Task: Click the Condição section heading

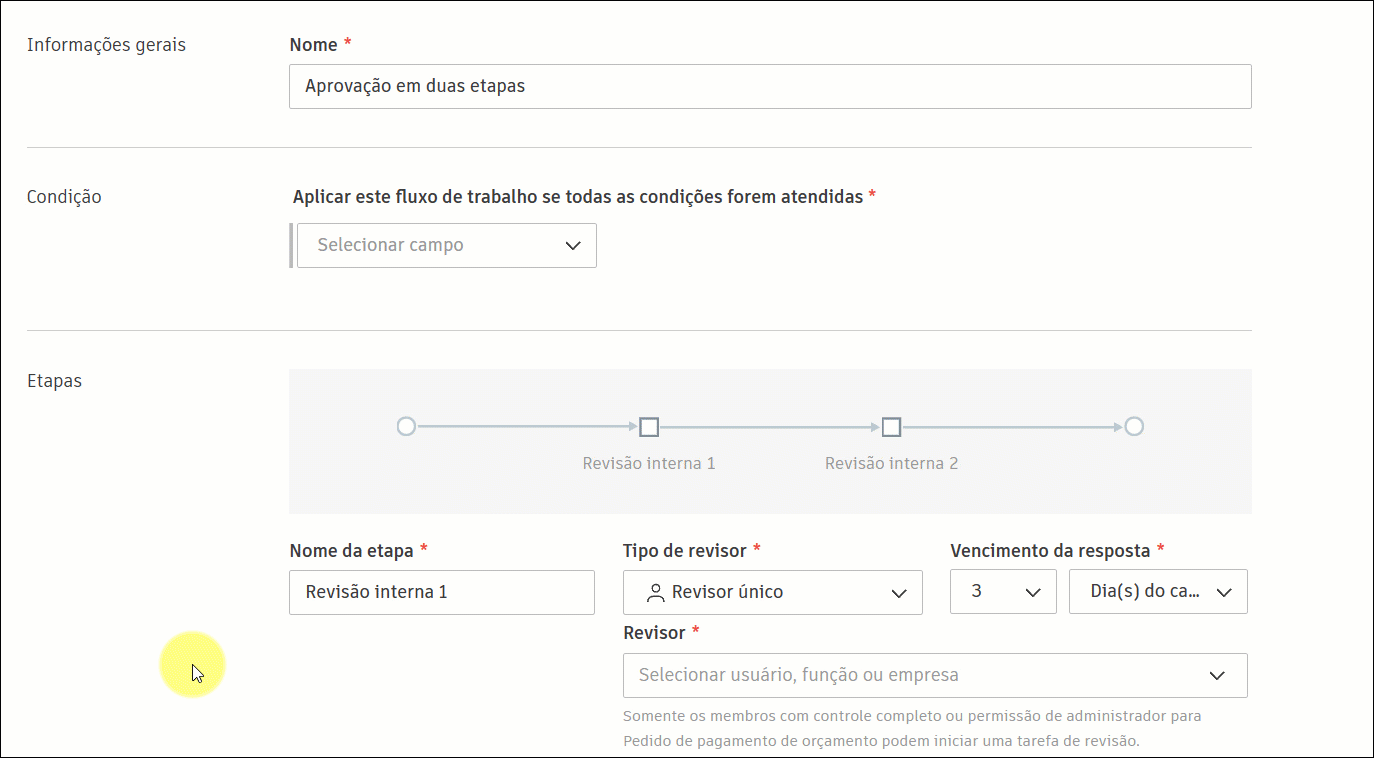Action: pyautogui.click(x=64, y=196)
